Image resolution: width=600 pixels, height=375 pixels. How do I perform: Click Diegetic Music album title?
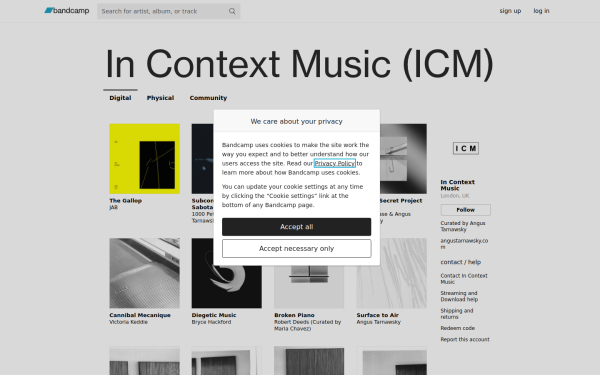coord(214,315)
